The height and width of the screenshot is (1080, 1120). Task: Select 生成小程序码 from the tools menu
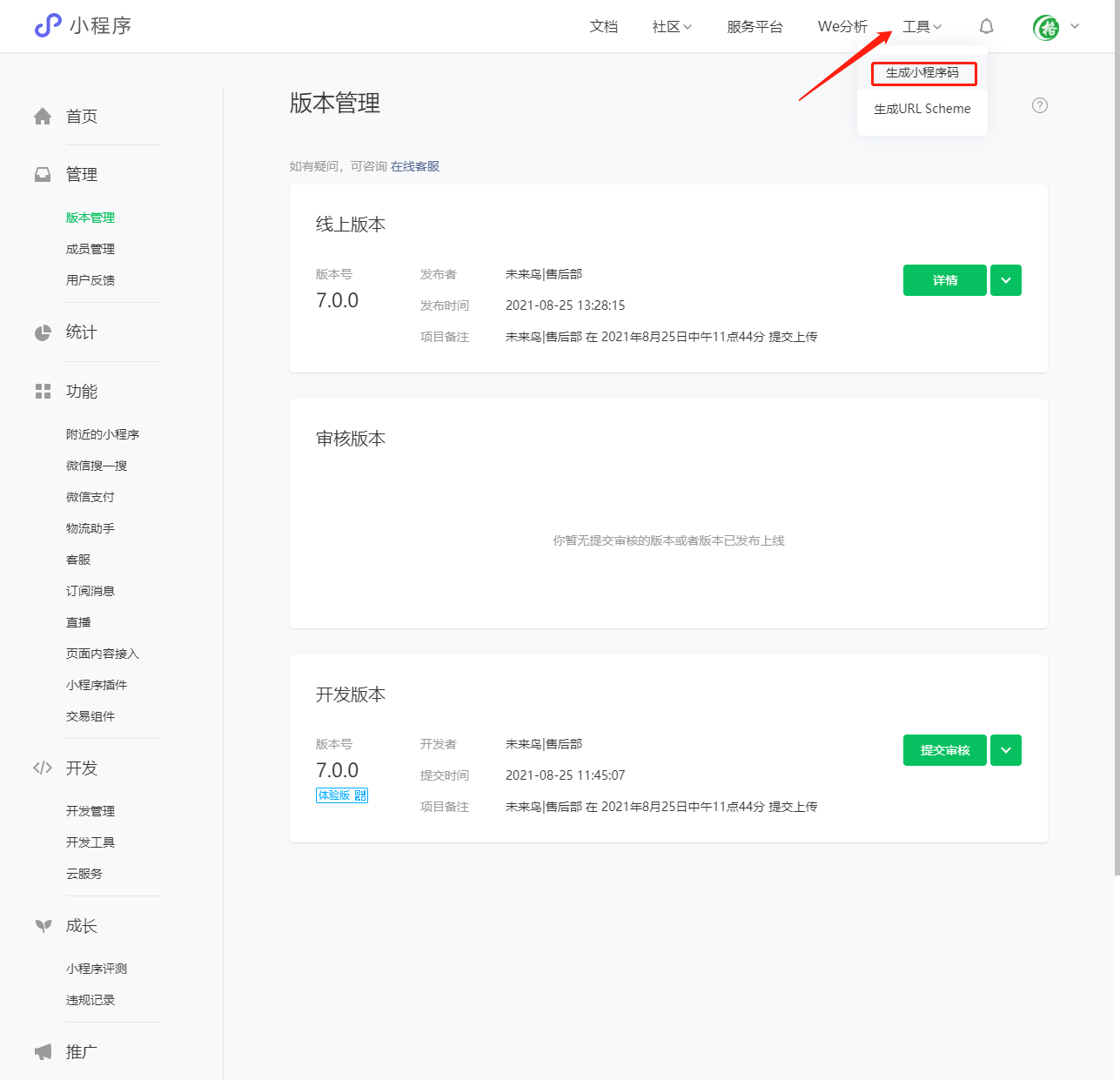click(922, 73)
